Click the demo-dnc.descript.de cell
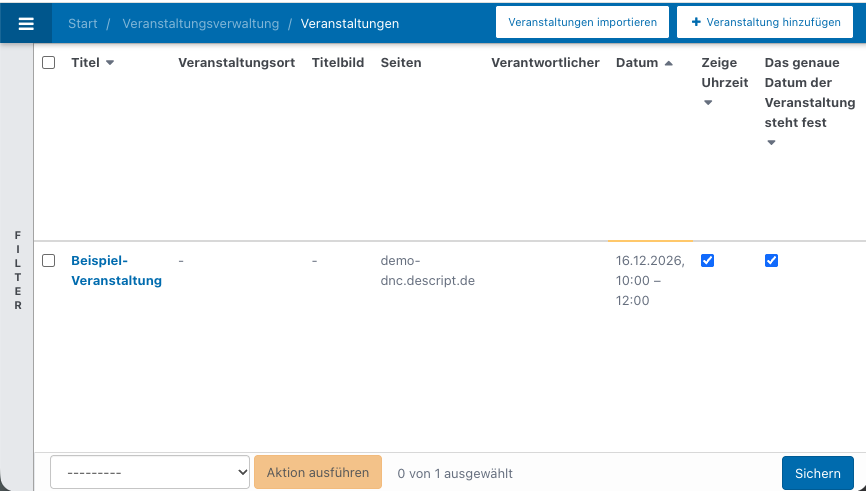Screen dimensions: 866x491 pyautogui.click(x=427, y=271)
